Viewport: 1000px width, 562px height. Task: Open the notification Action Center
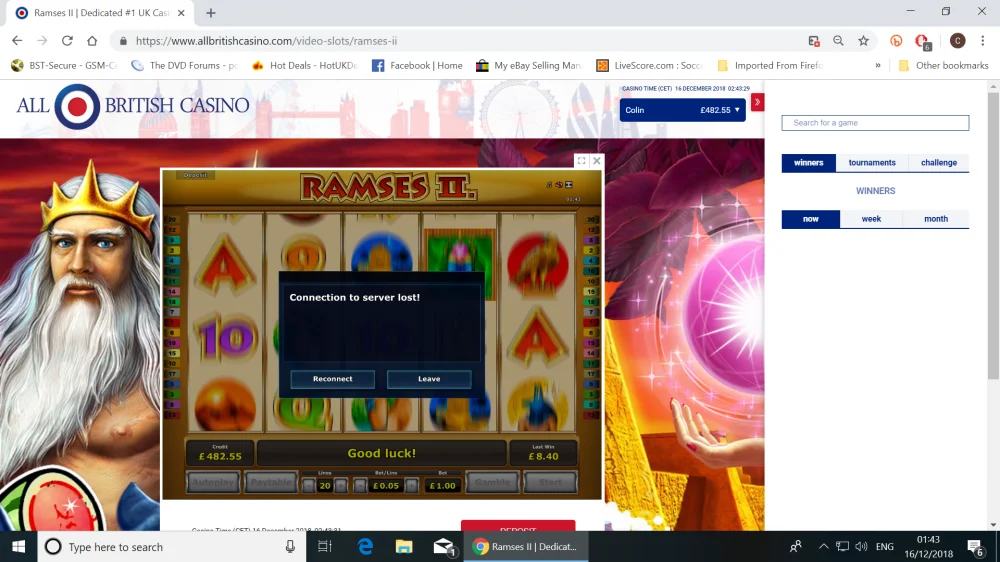[975, 547]
